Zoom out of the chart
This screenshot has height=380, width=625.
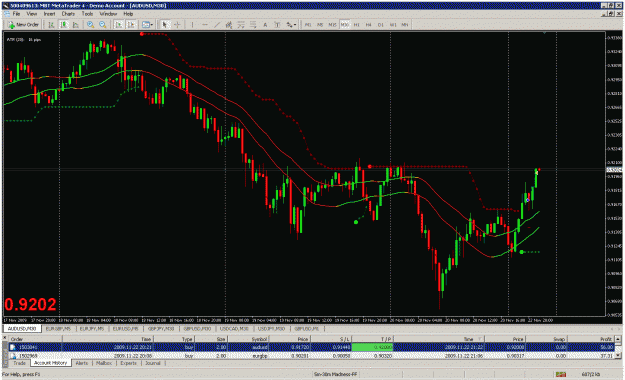point(103,25)
